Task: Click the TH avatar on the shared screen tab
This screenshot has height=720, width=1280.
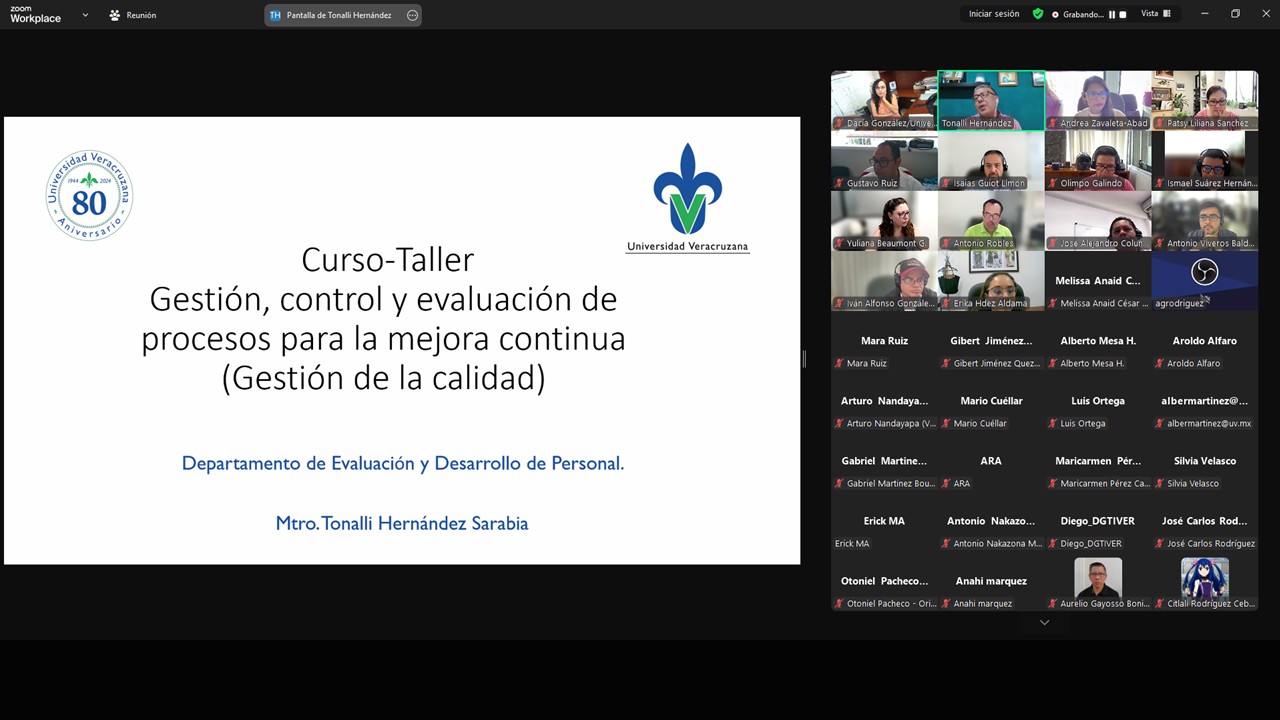Action: (x=275, y=14)
